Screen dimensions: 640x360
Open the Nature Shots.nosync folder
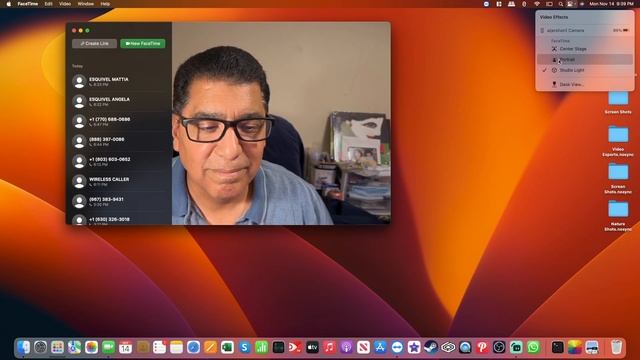coord(618,216)
